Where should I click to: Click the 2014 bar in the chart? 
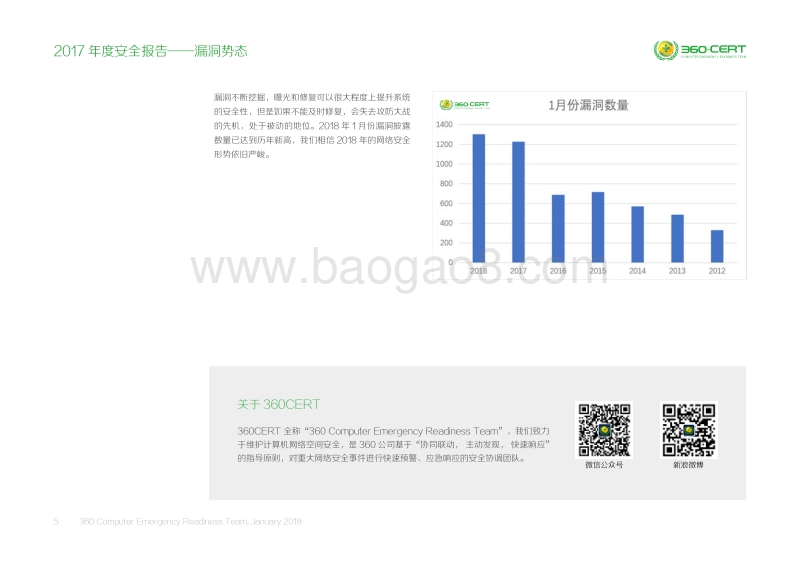[x=638, y=234]
